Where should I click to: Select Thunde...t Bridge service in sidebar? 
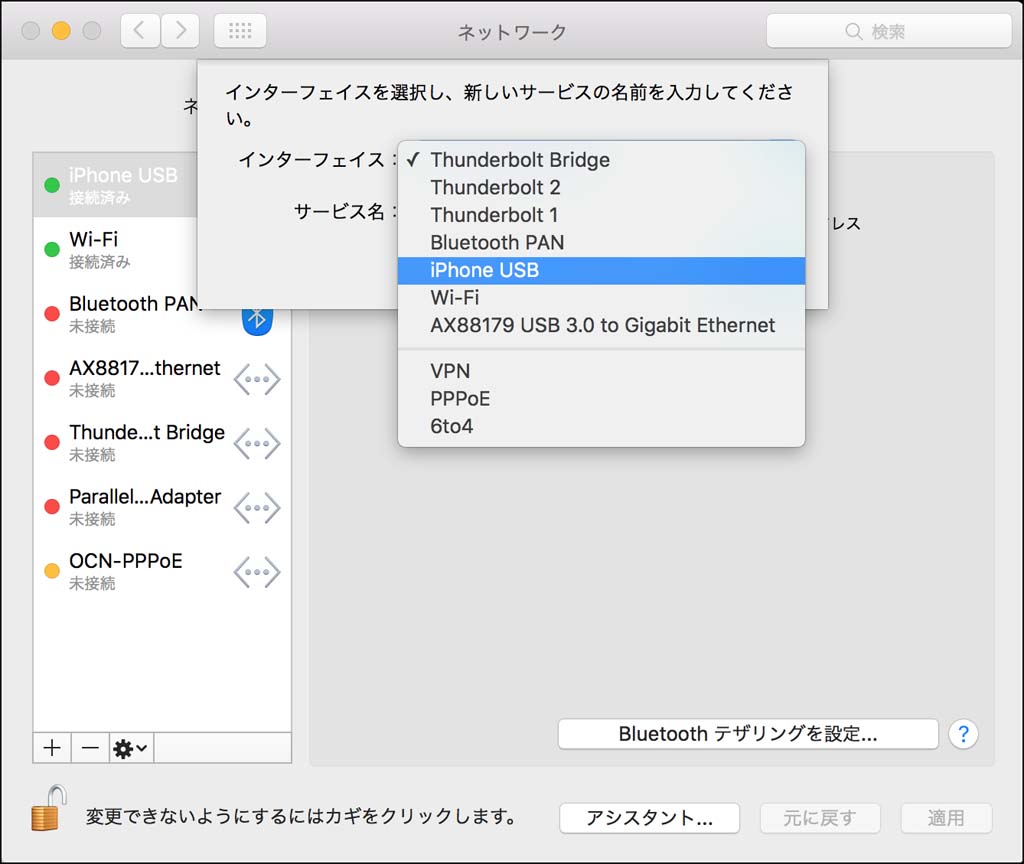pyautogui.click(x=162, y=442)
